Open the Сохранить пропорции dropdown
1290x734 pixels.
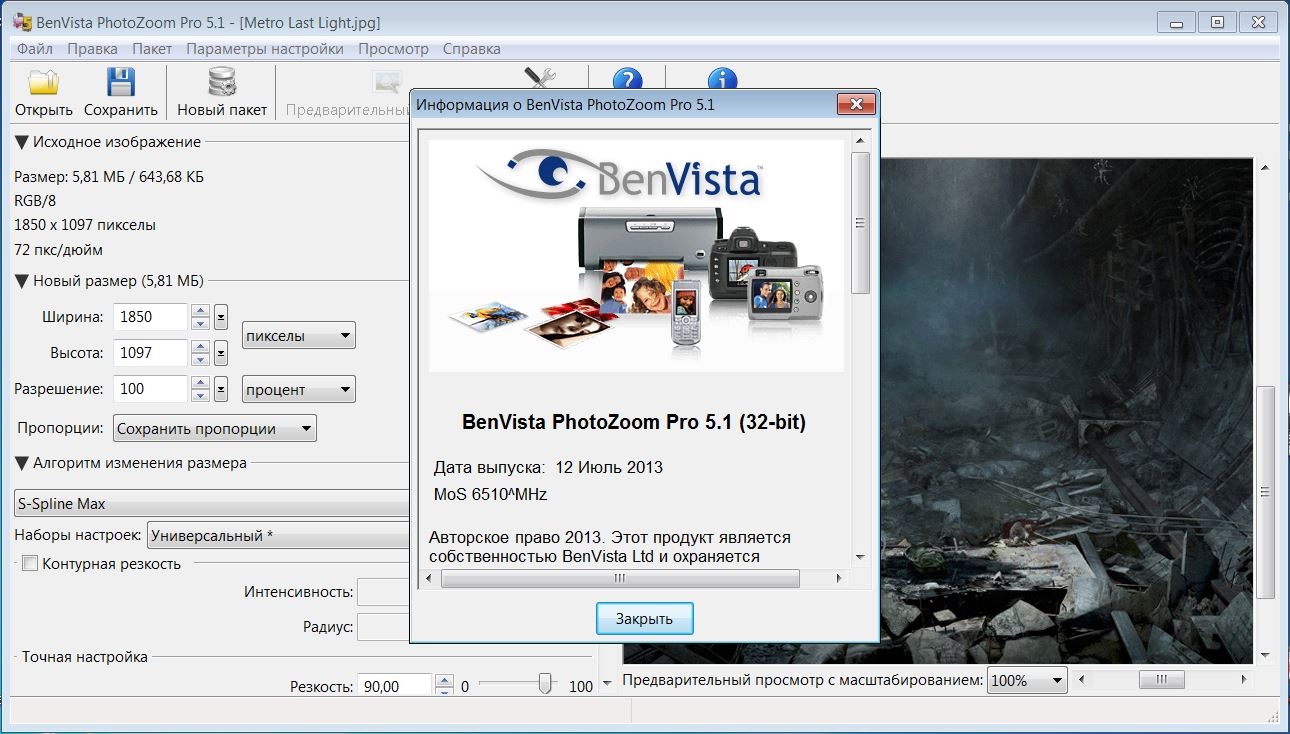(214, 429)
